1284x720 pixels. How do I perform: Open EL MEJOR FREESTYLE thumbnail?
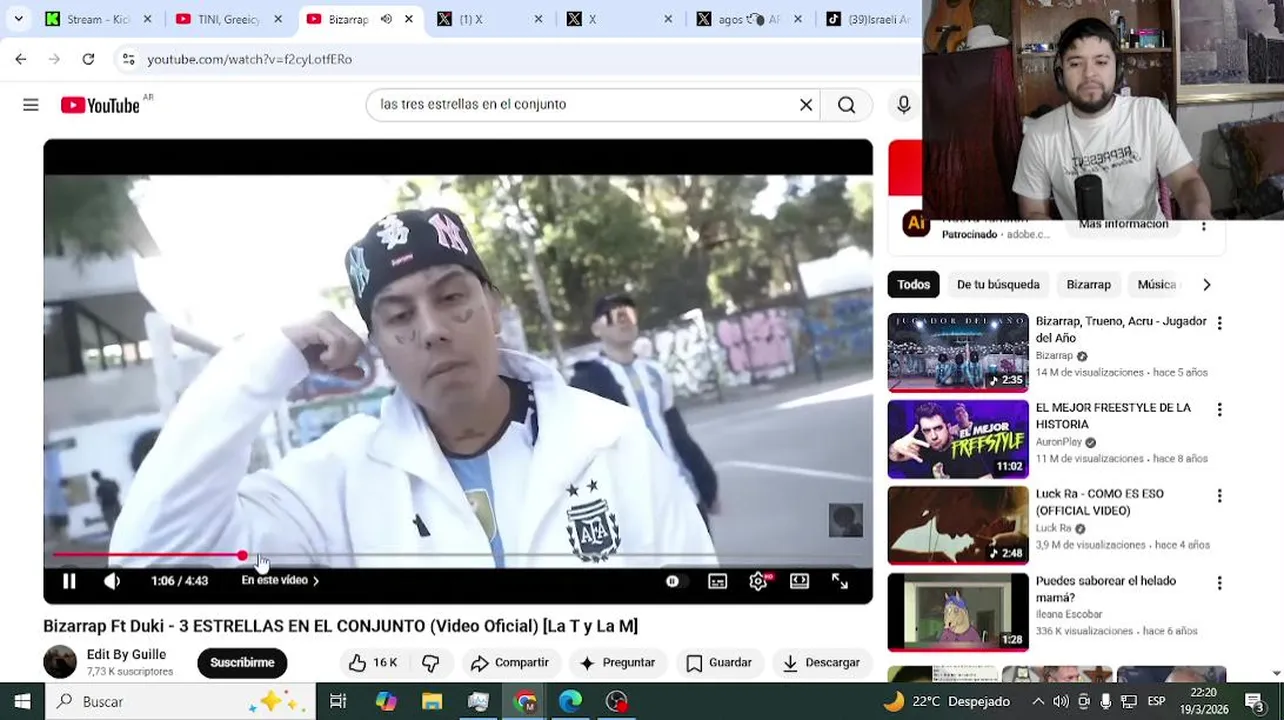(958, 439)
